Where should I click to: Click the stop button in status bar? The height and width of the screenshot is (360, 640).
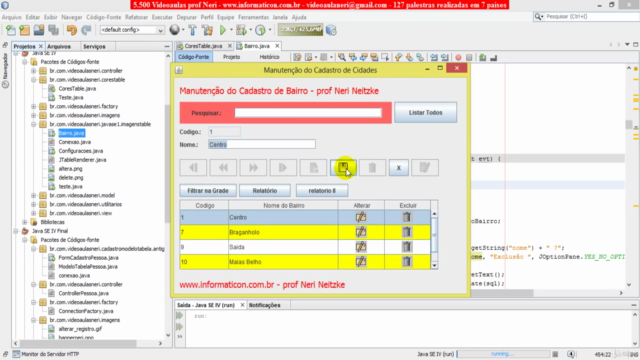click(x=555, y=354)
